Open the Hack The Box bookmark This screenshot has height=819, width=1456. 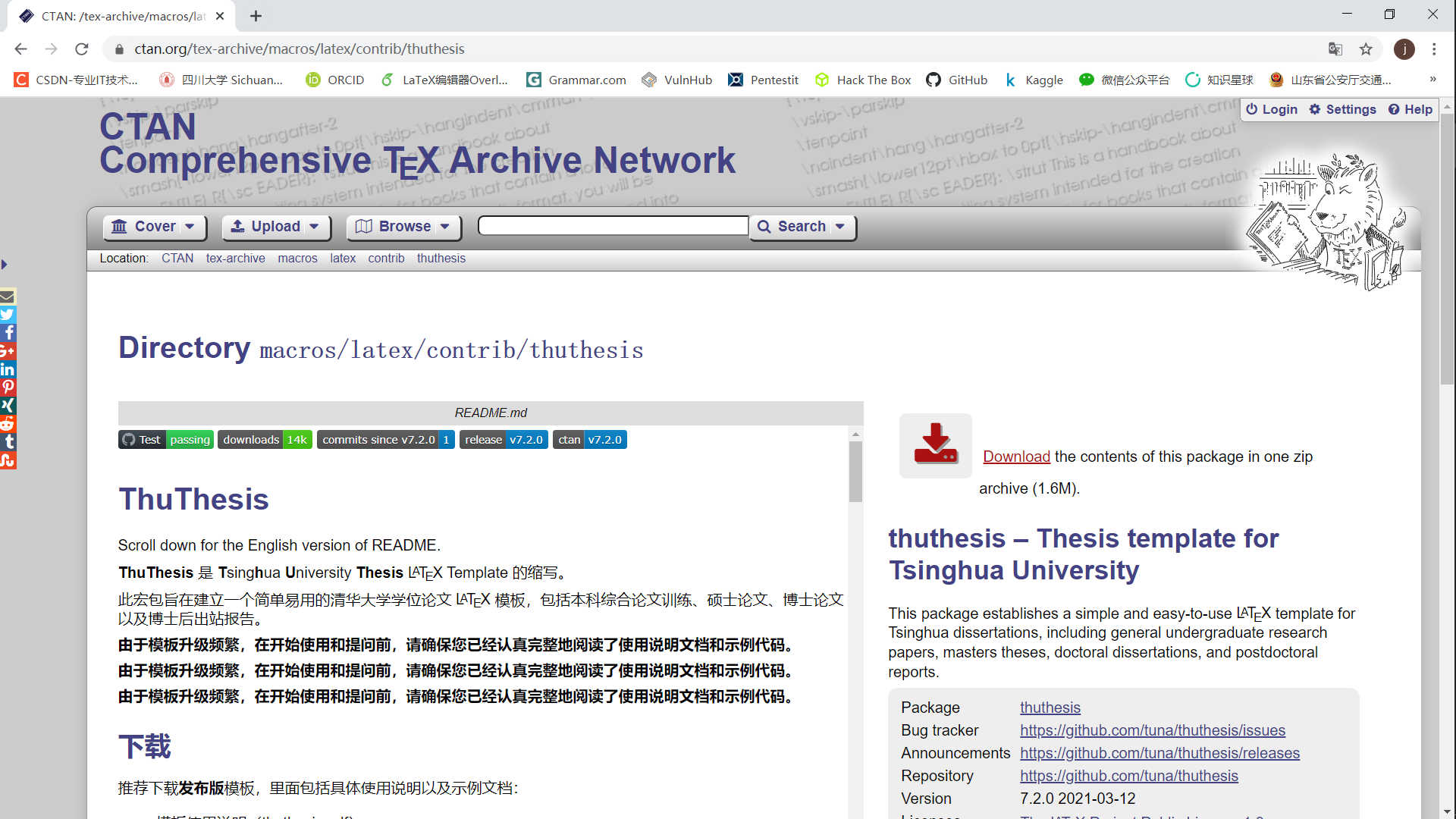[x=862, y=80]
